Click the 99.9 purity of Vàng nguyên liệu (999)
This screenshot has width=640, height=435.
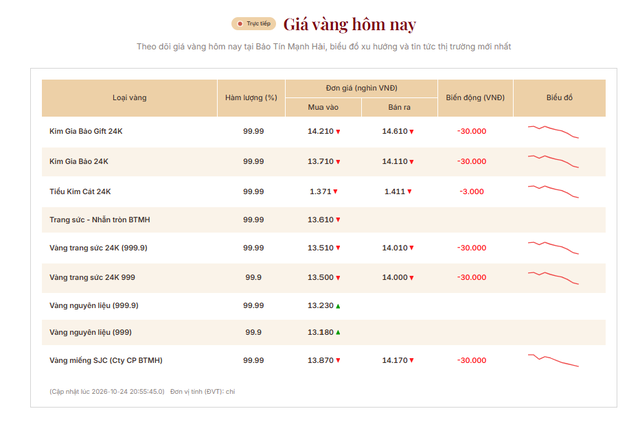click(x=253, y=333)
